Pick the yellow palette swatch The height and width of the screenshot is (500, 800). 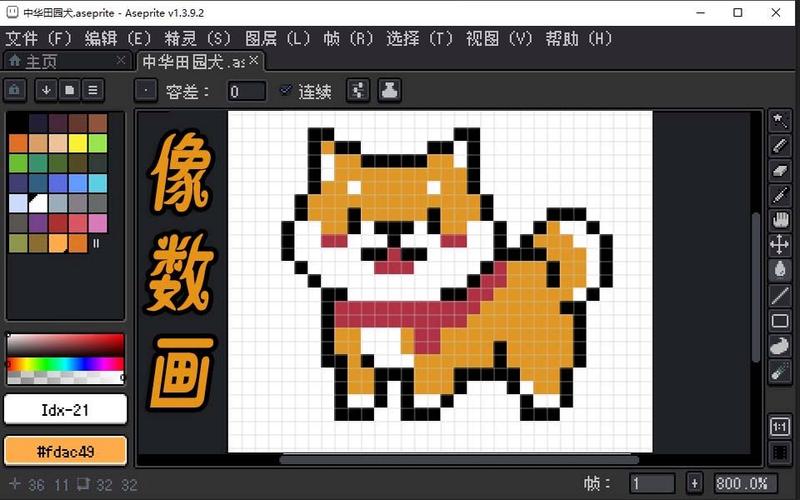(78, 143)
